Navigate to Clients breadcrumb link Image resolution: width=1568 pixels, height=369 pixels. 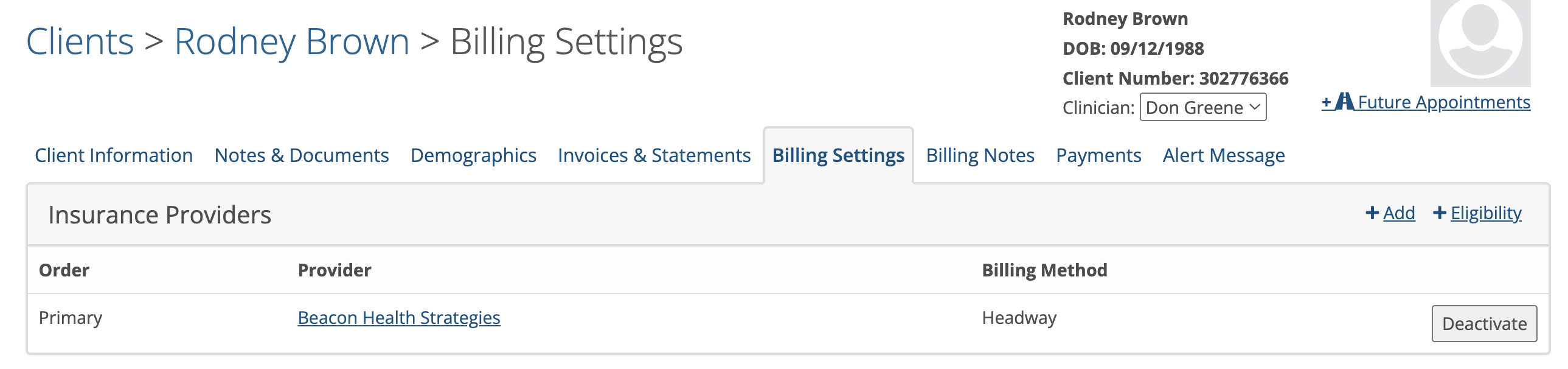tap(80, 41)
